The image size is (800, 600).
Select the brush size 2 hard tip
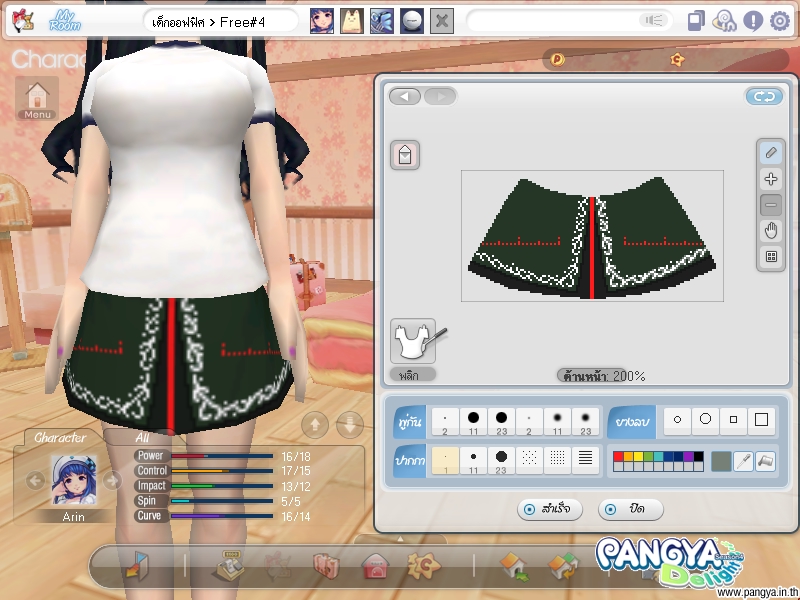pos(445,421)
